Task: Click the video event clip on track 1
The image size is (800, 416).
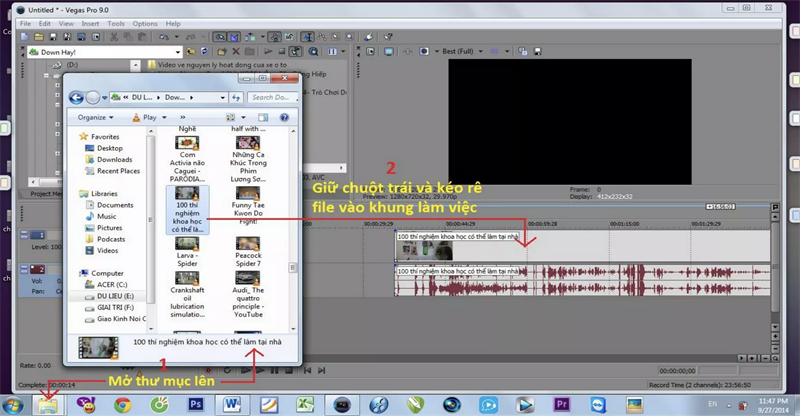Action: tap(582, 247)
